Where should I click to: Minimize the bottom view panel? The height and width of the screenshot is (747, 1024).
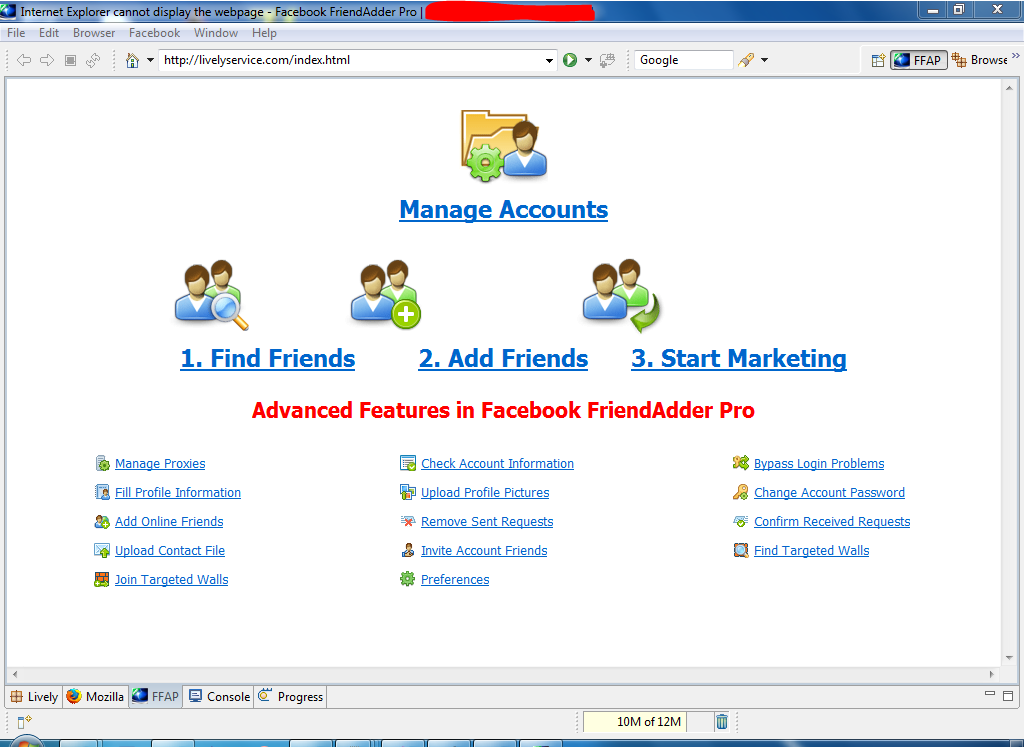click(x=990, y=694)
